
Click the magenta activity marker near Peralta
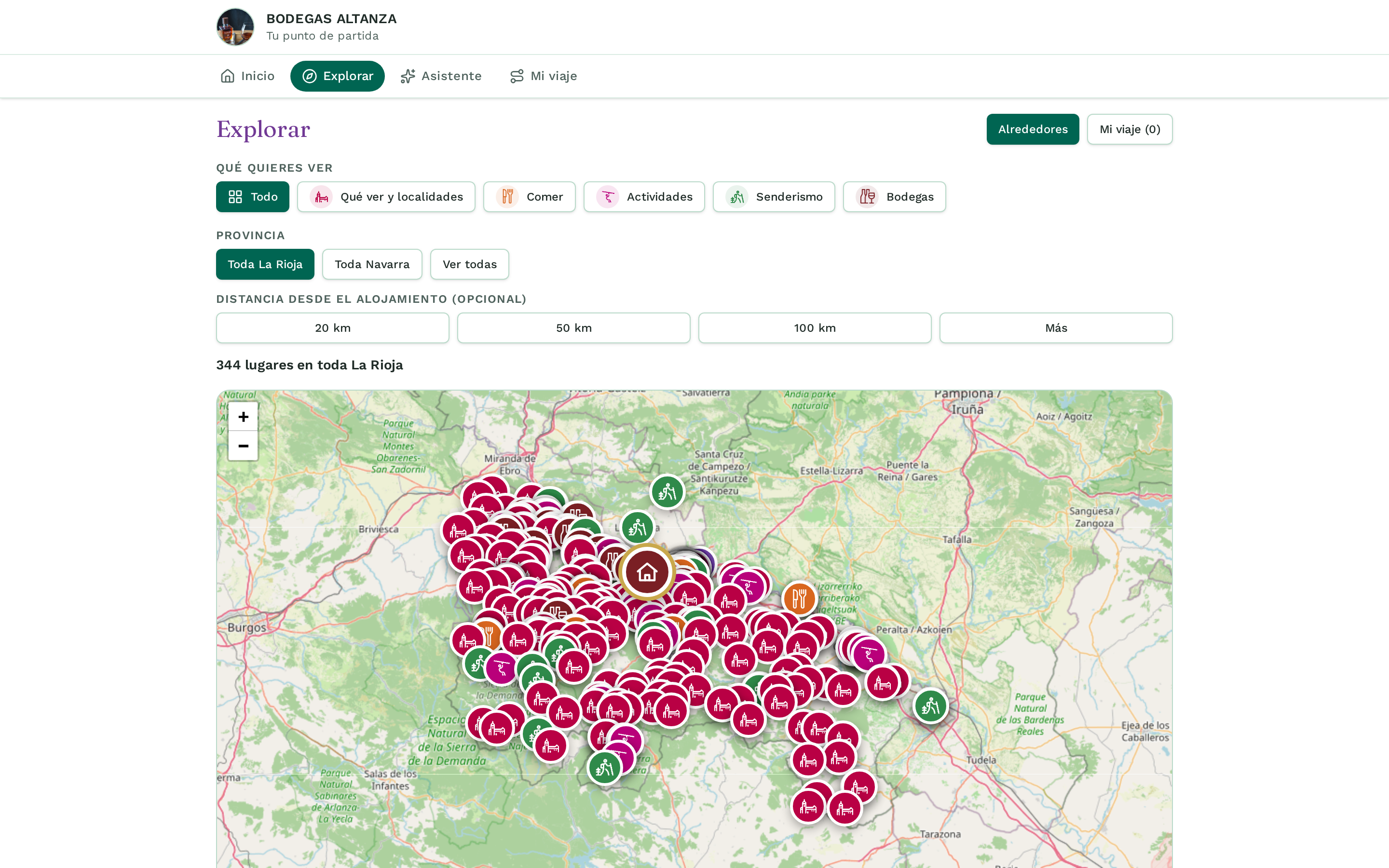coord(869,654)
